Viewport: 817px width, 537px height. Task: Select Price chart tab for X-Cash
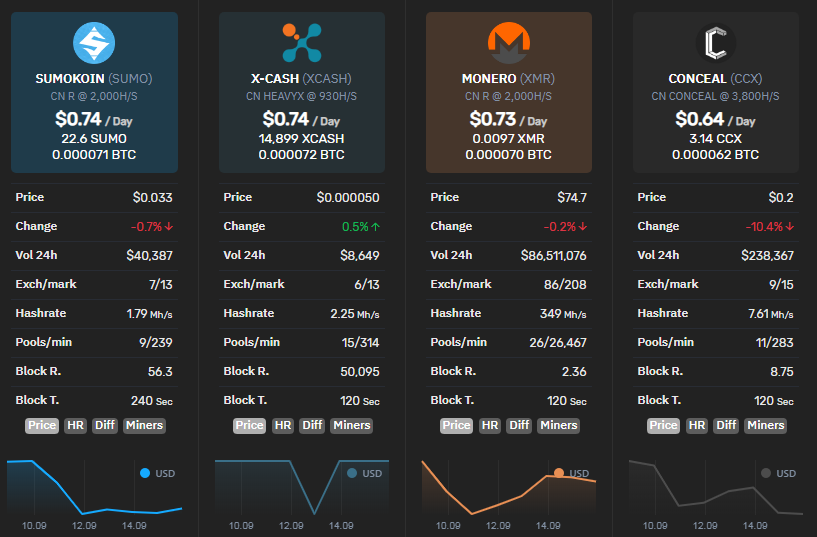pos(249,426)
